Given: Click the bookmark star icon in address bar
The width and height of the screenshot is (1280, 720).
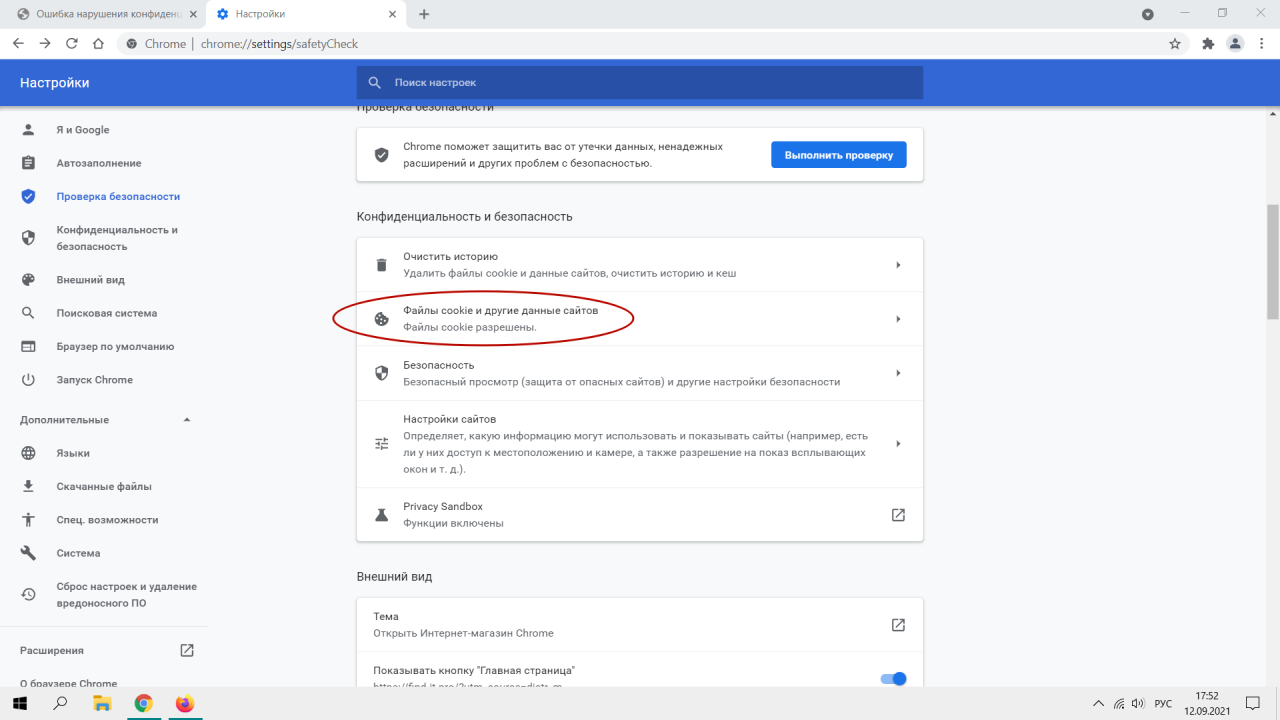Looking at the screenshot, I should tap(1175, 44).
